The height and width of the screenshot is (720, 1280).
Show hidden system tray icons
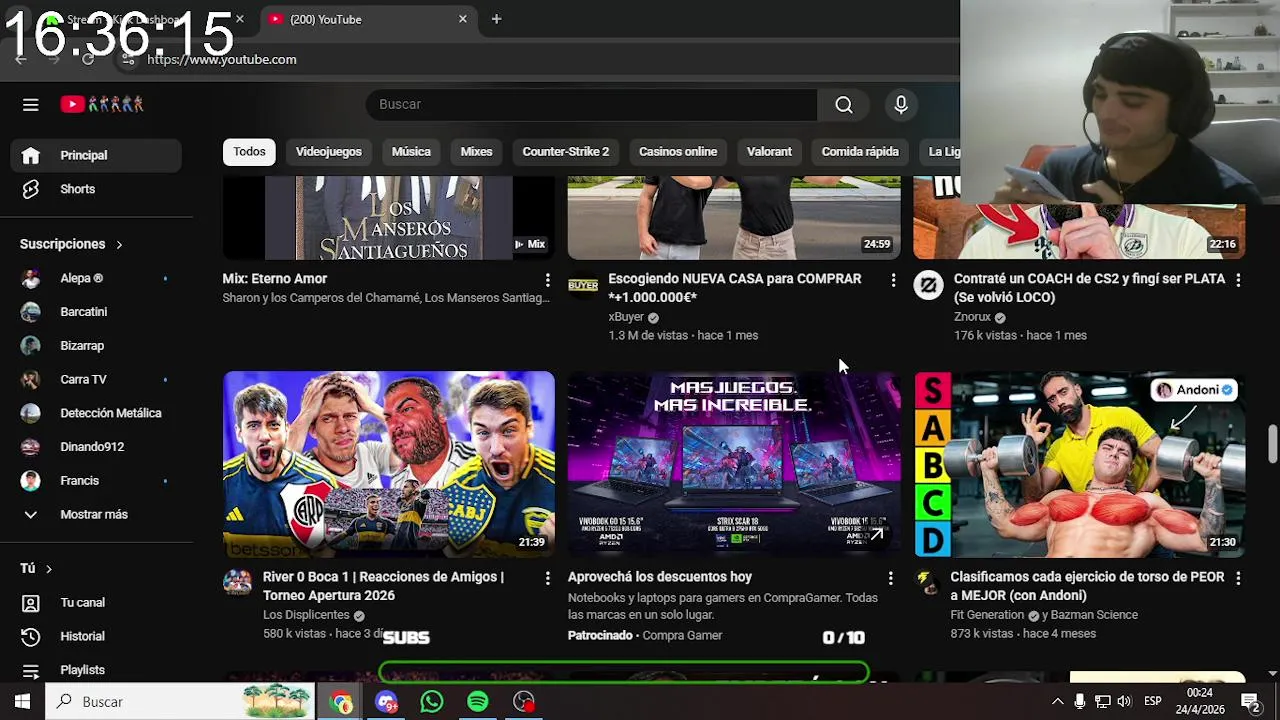click(1057, 702)
